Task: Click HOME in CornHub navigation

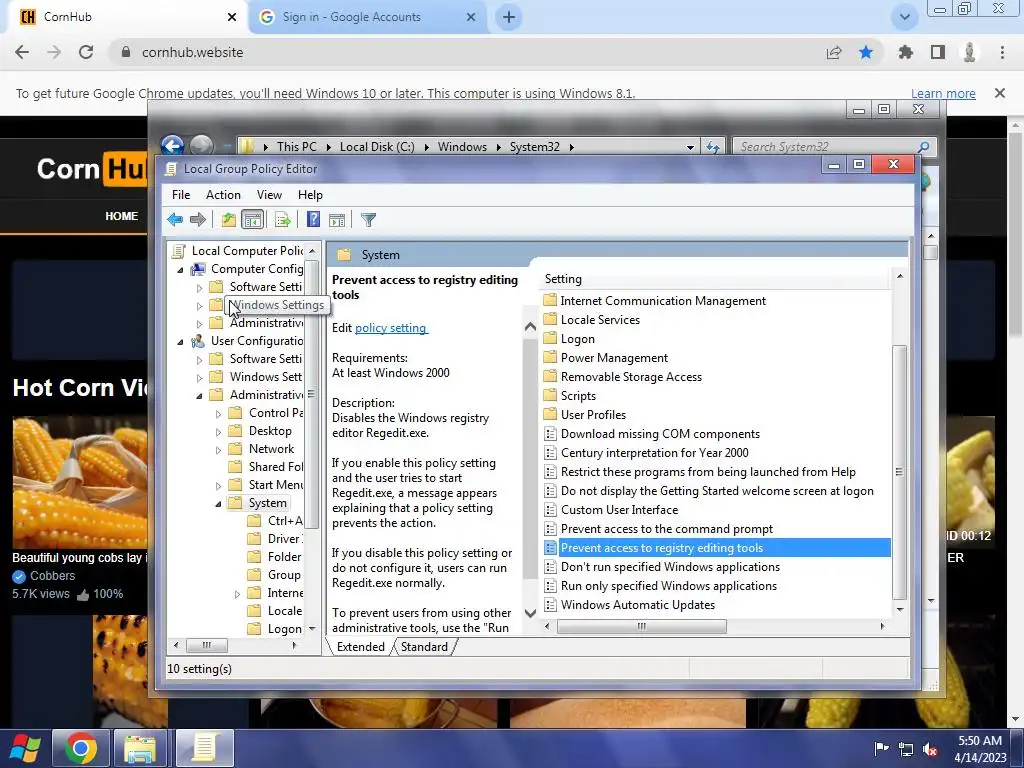Action: click(121, 216)
